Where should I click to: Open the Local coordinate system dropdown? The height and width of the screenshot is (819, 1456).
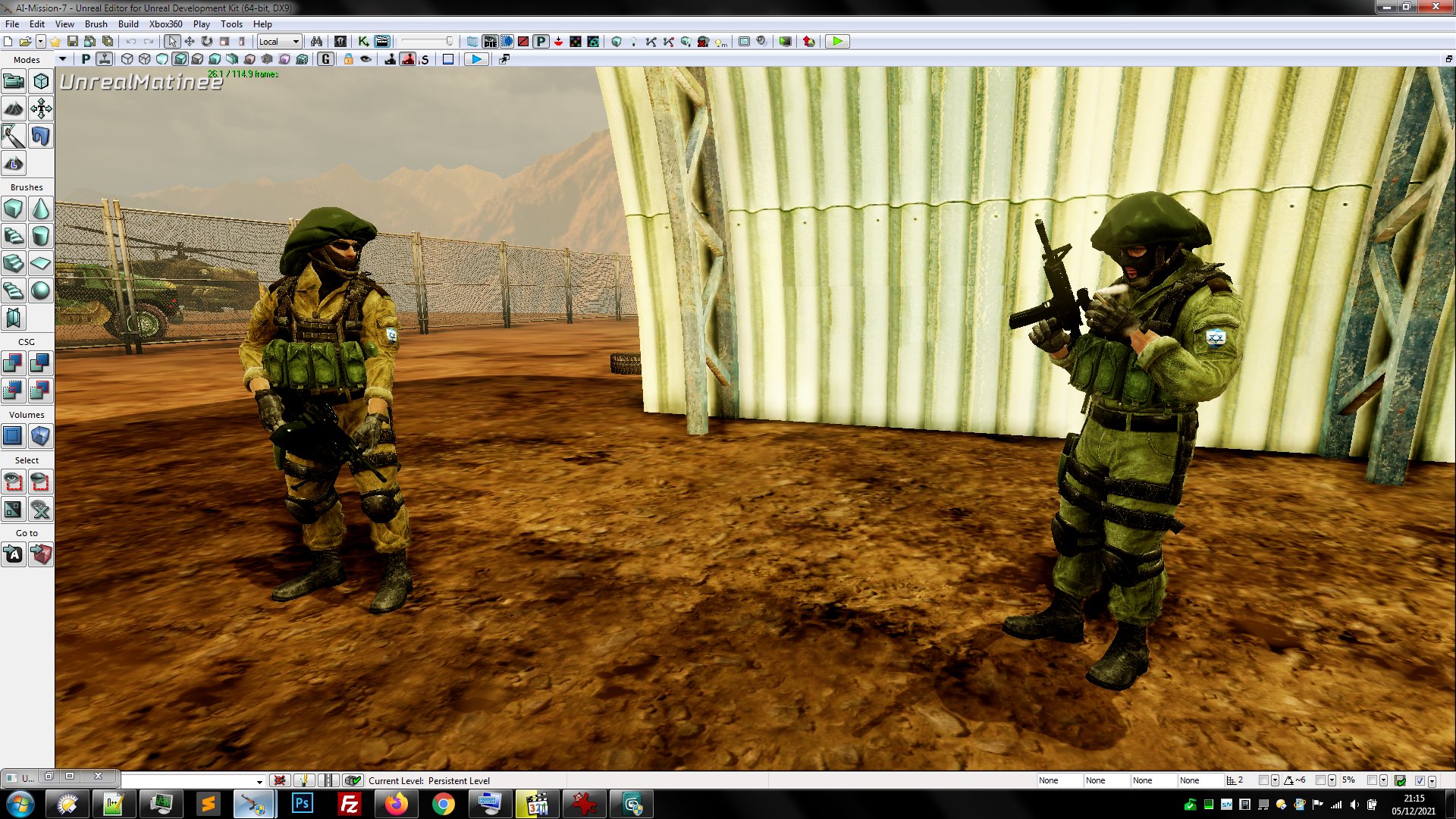tap(279, 42)
